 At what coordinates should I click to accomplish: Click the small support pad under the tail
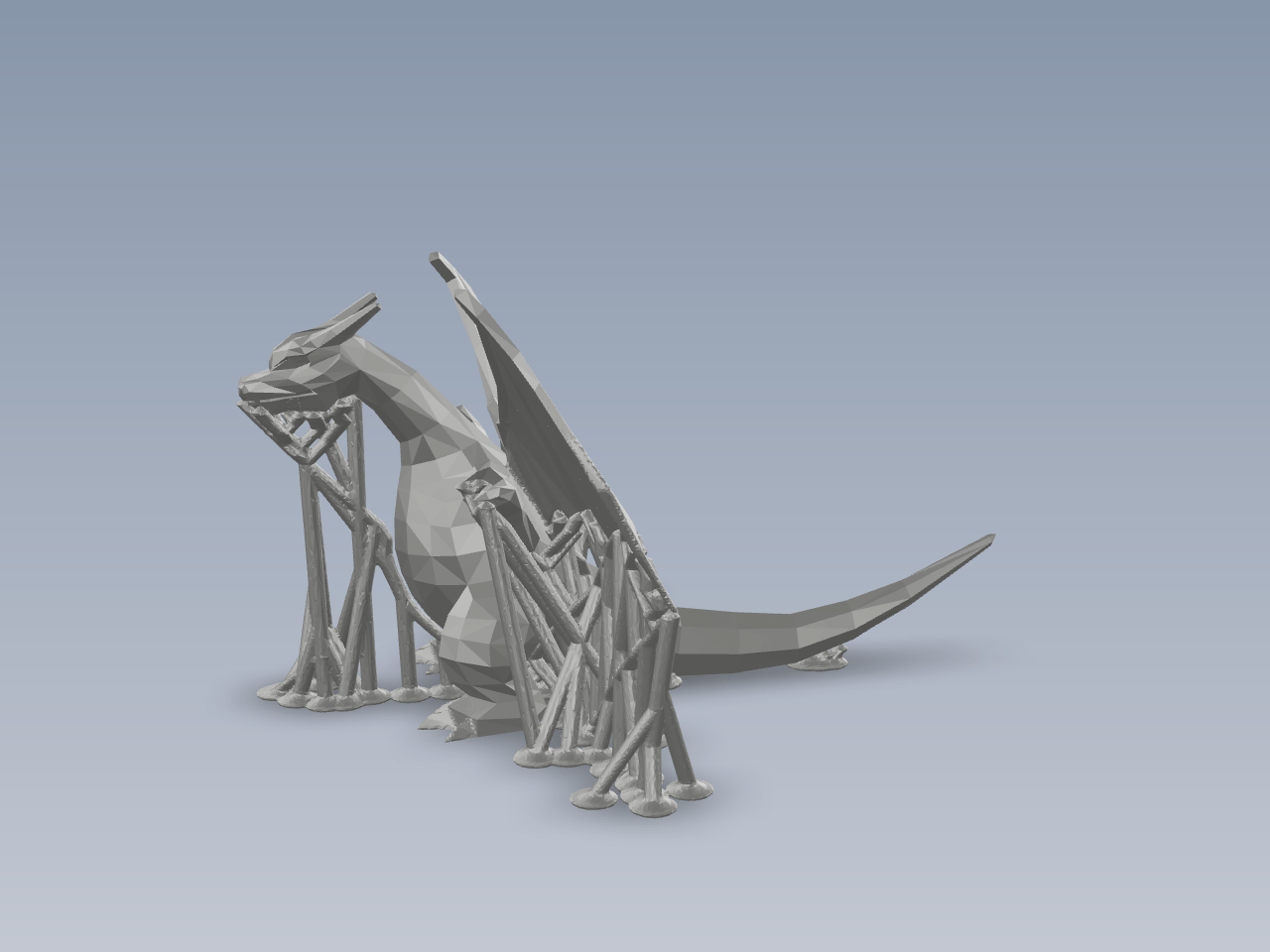[x=819, y=661]
